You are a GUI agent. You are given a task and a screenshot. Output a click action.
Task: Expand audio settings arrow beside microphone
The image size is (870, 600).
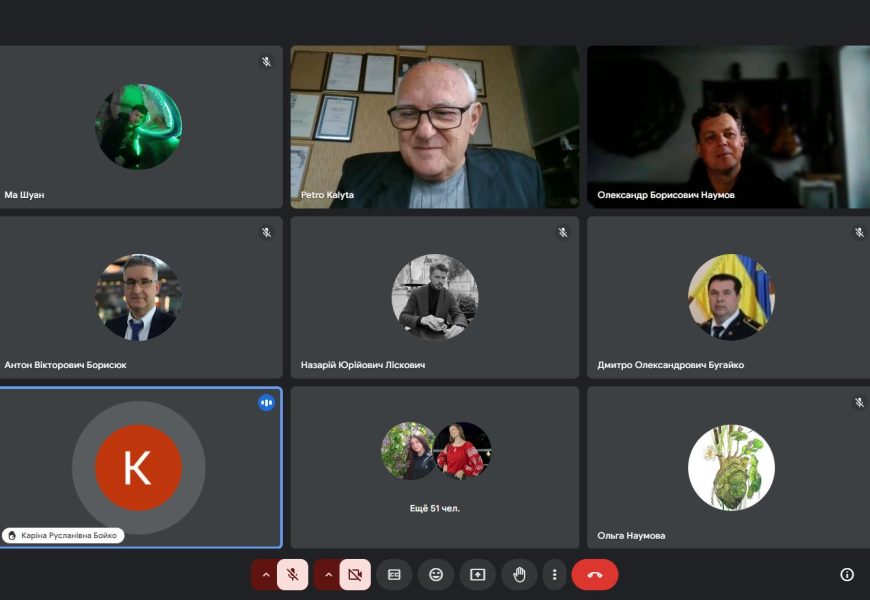point(265,575)
